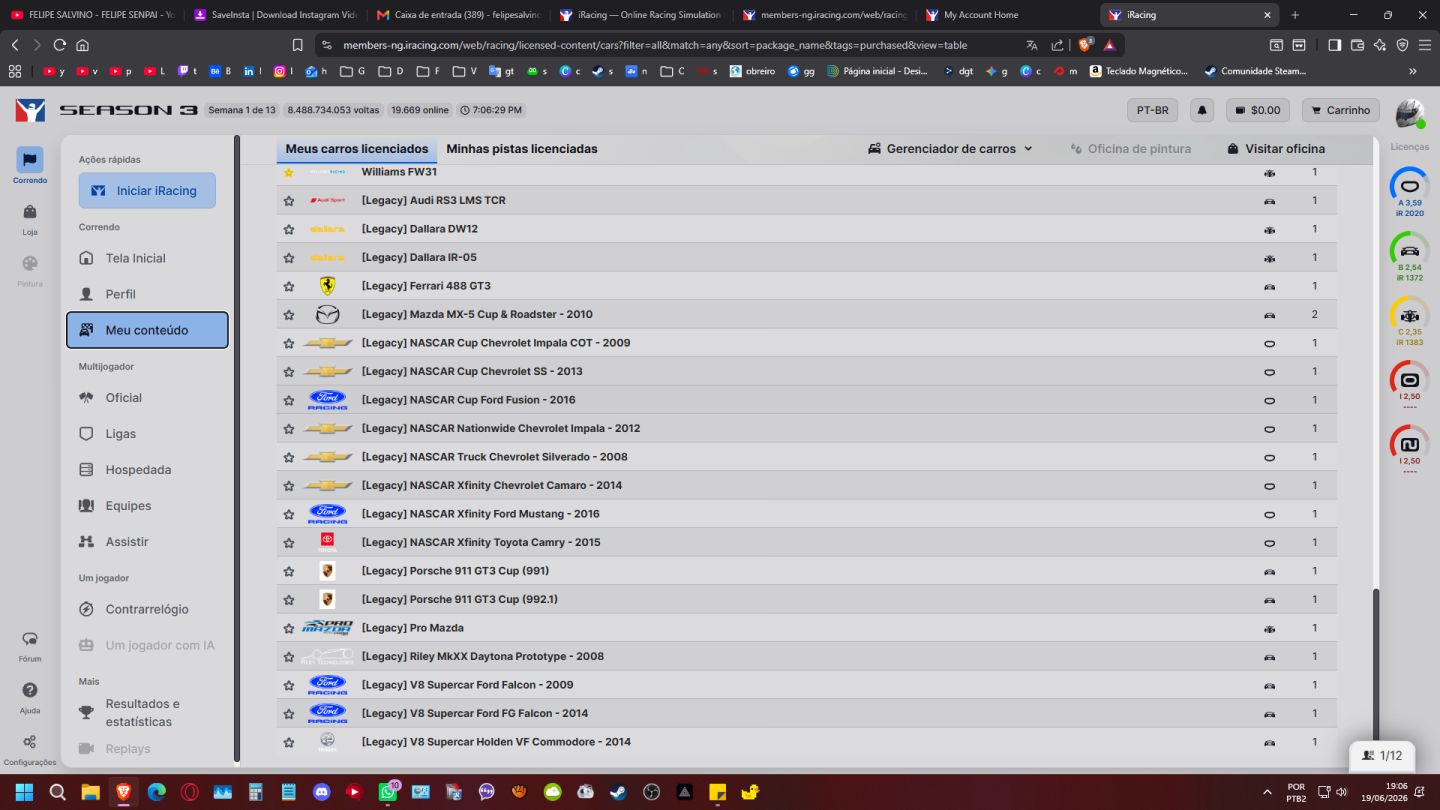Image resolution: width=1440 pixels, height=810 pixels.
Task: Favorite the [Legacy] Pro Mazda star
Action: coord(289,628)
